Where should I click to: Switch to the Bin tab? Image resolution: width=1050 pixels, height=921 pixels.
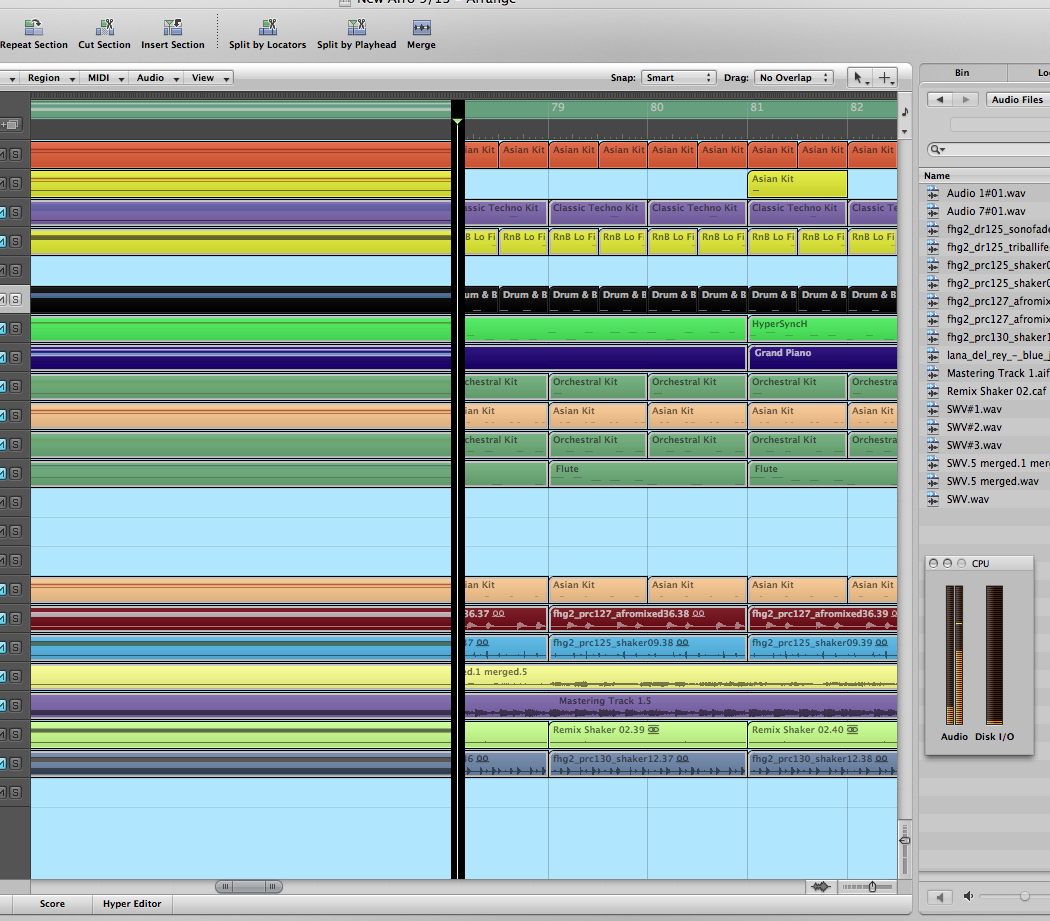[x=962, y=73]
